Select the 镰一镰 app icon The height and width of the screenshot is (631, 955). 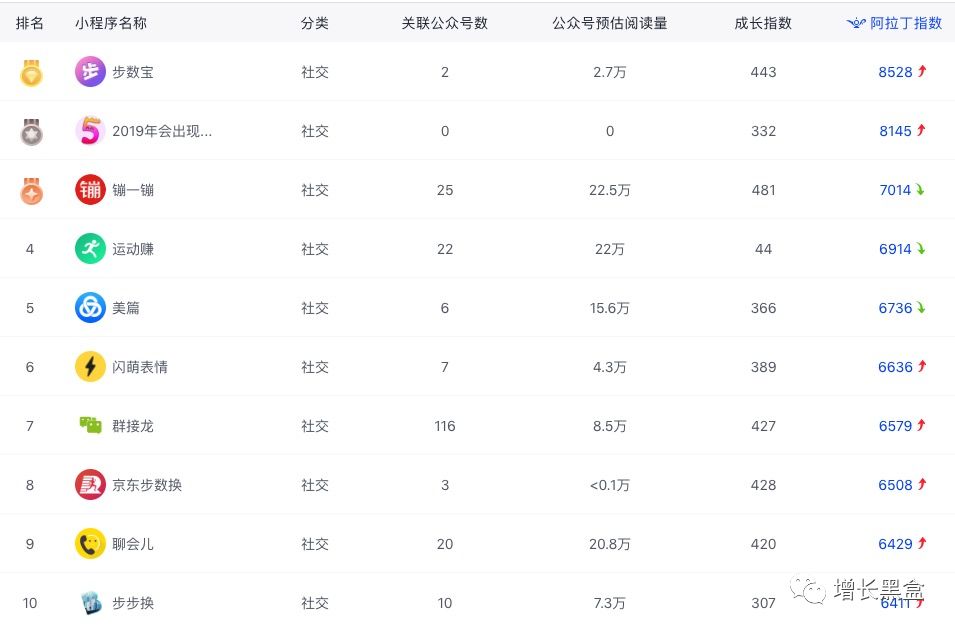tap(90, 189)
